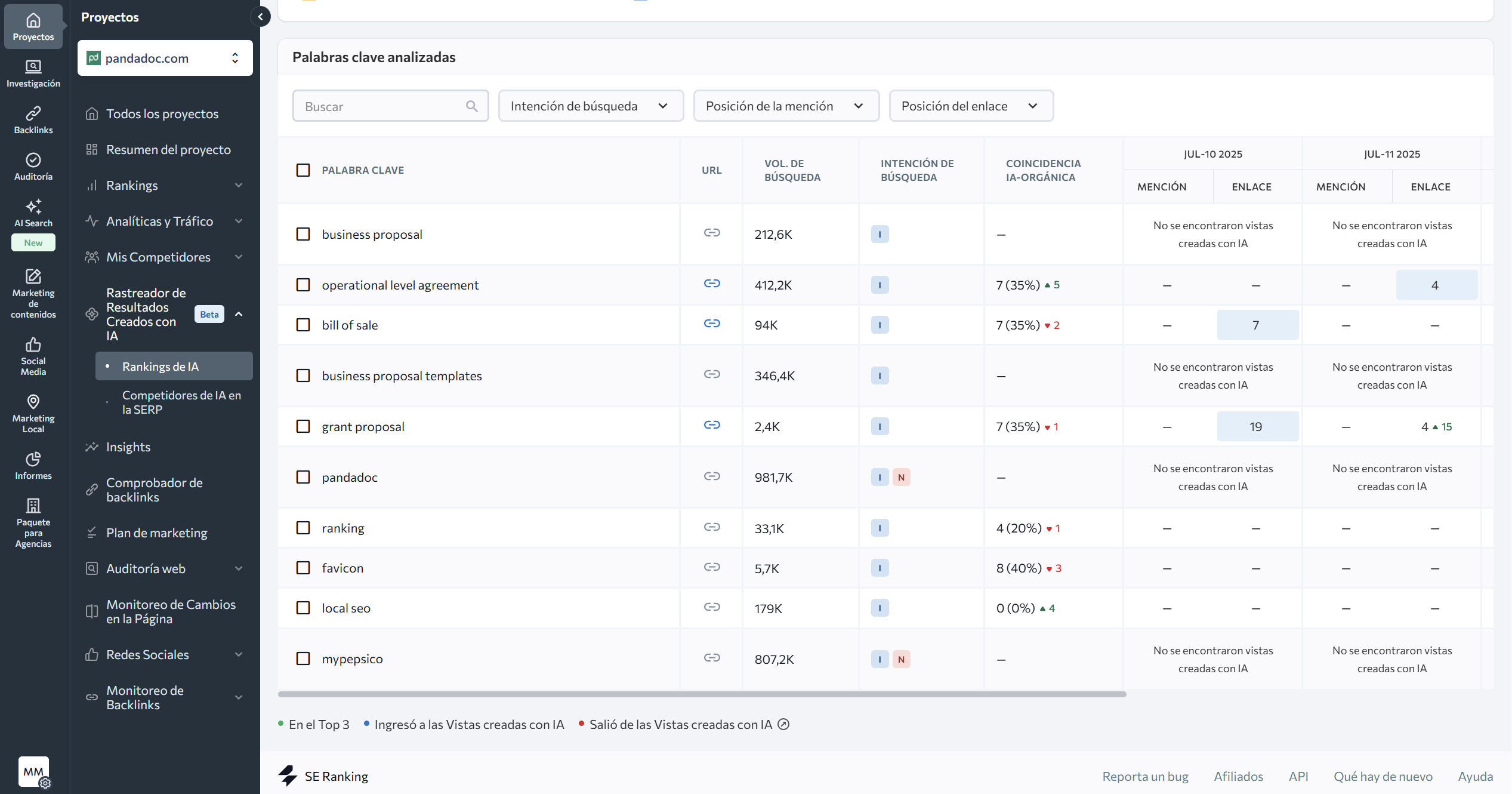Check the favicon keyword checkbox

tap(303, 568)
